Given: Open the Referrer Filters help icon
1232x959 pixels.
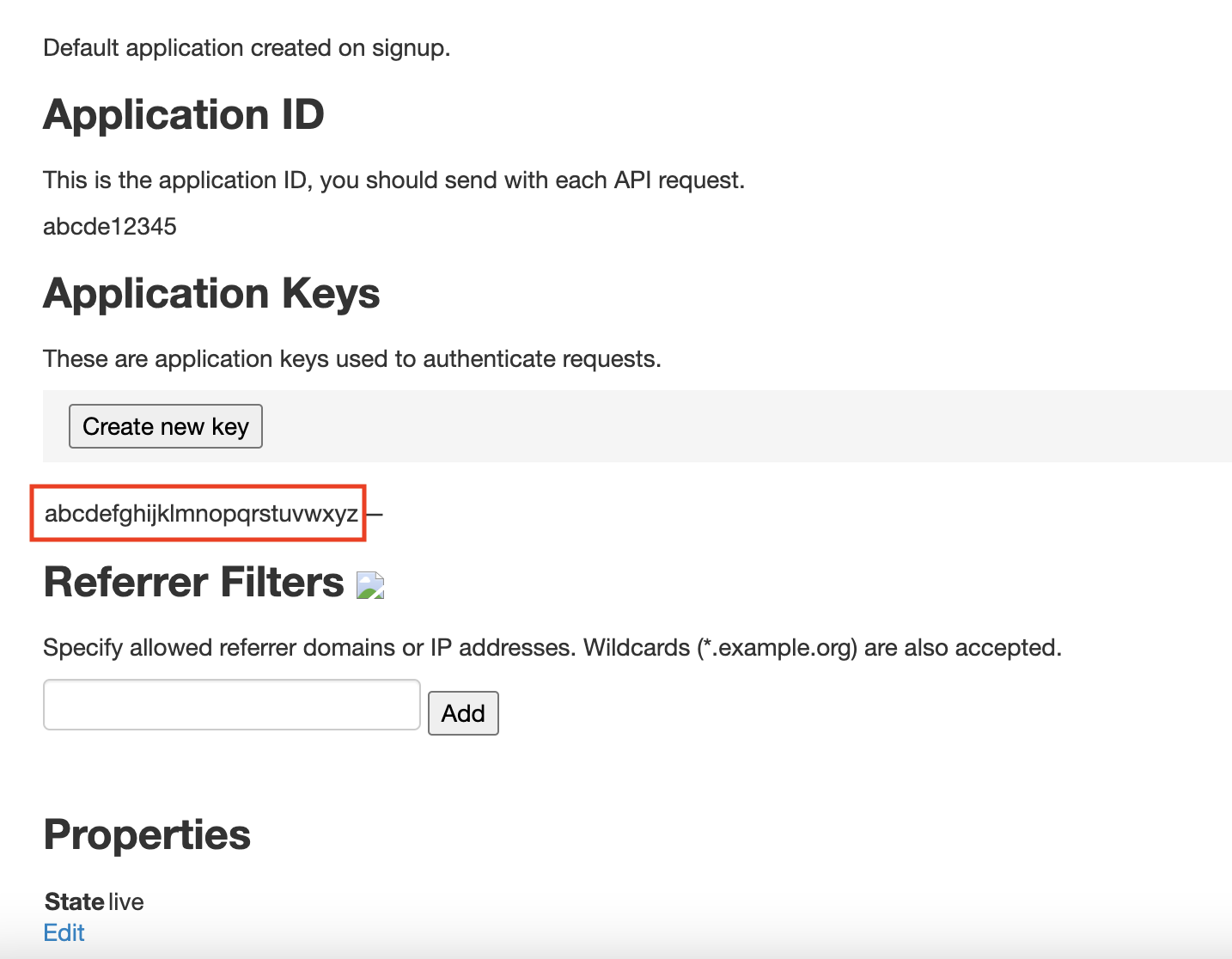Looking at the screenshot, I should [x=370, y=586].
